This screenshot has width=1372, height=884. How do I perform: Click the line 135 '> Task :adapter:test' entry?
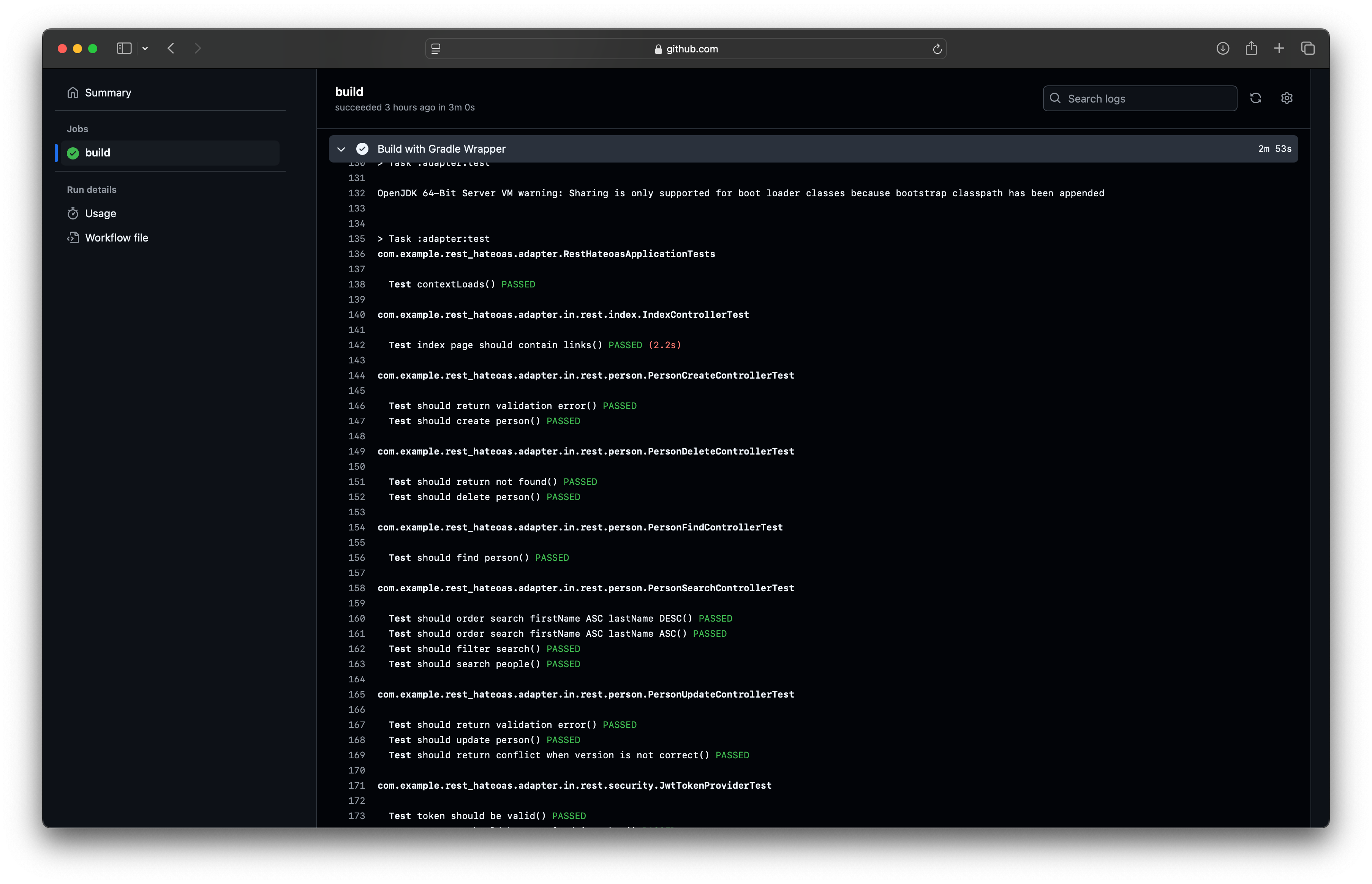pos(433,238)
